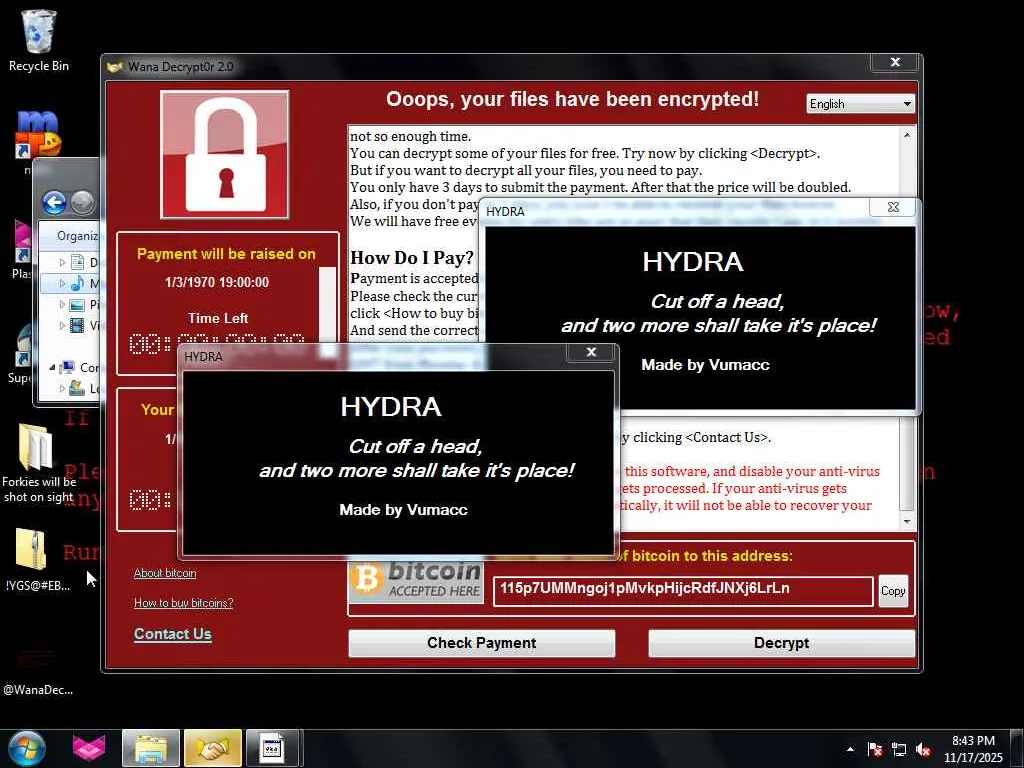Switch to Windows Explorer in taskbar
Screen dimensions: 1024x768
point(151,748)
